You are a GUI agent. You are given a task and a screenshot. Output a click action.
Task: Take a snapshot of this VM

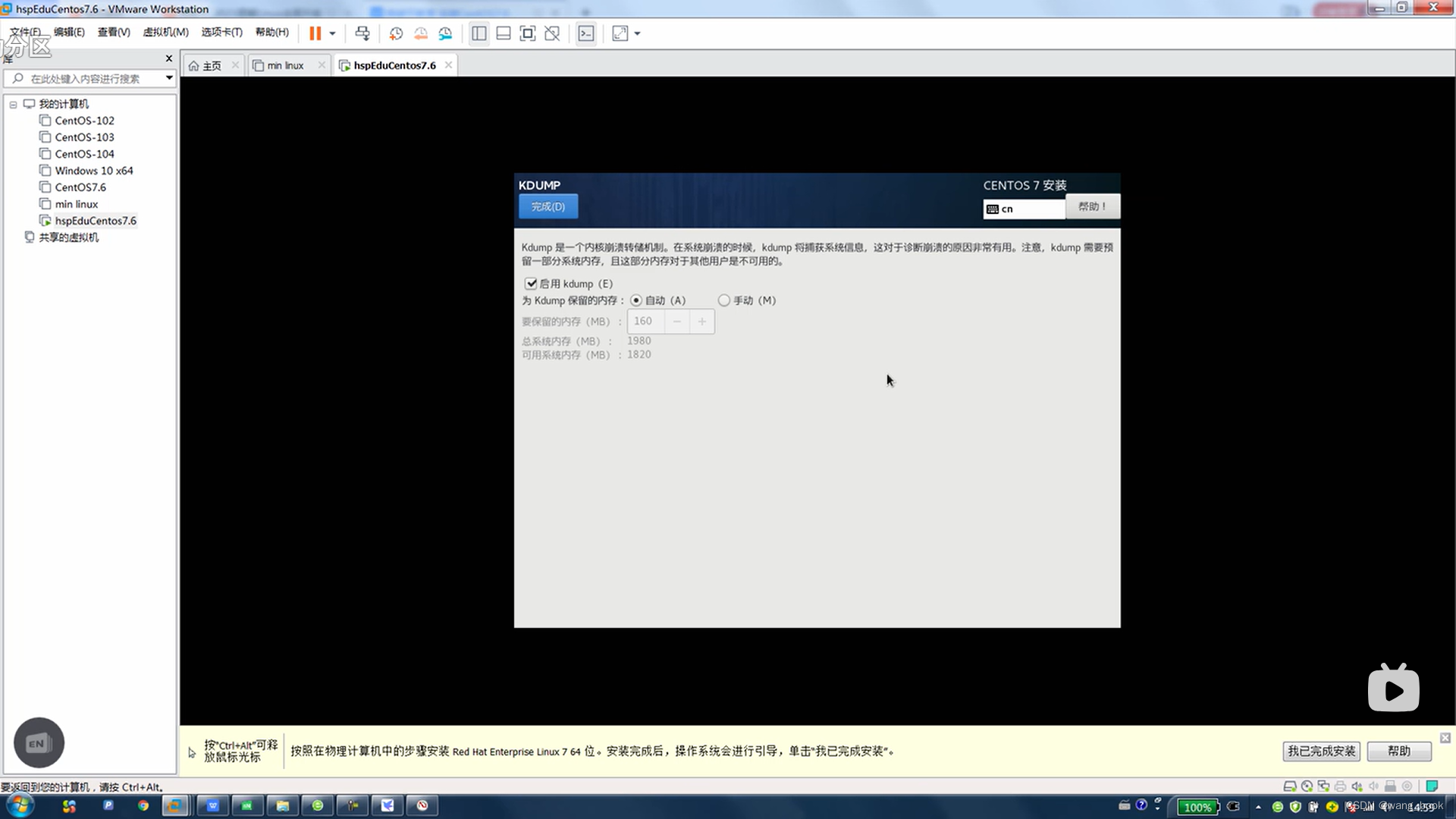point(396,33)
